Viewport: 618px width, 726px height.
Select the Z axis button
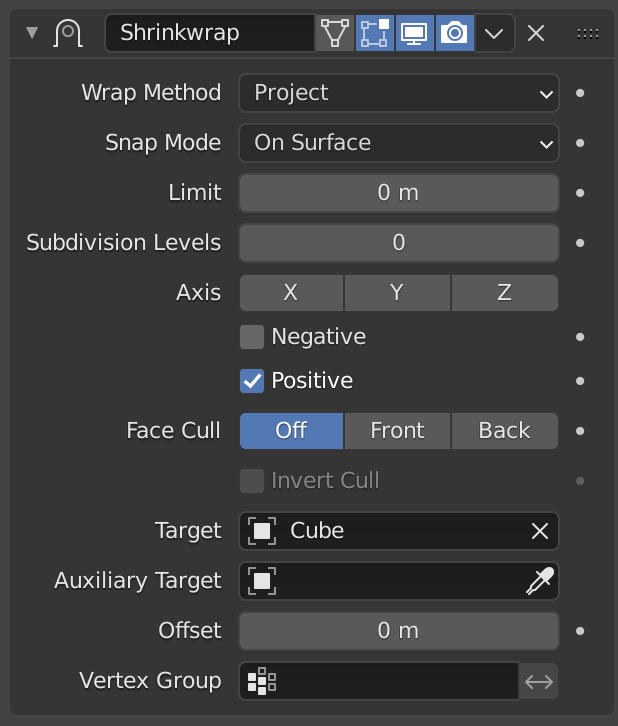[x=504, y=293]
